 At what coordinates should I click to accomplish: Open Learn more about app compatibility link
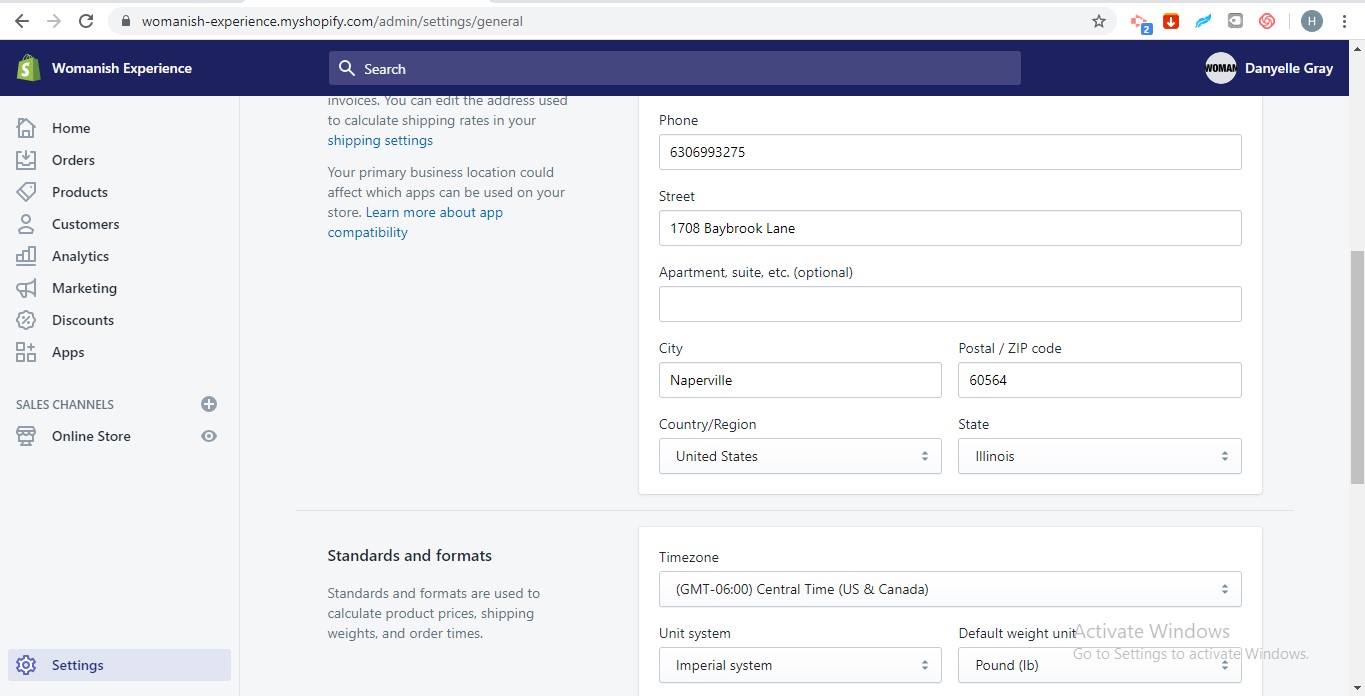[434, 212]
